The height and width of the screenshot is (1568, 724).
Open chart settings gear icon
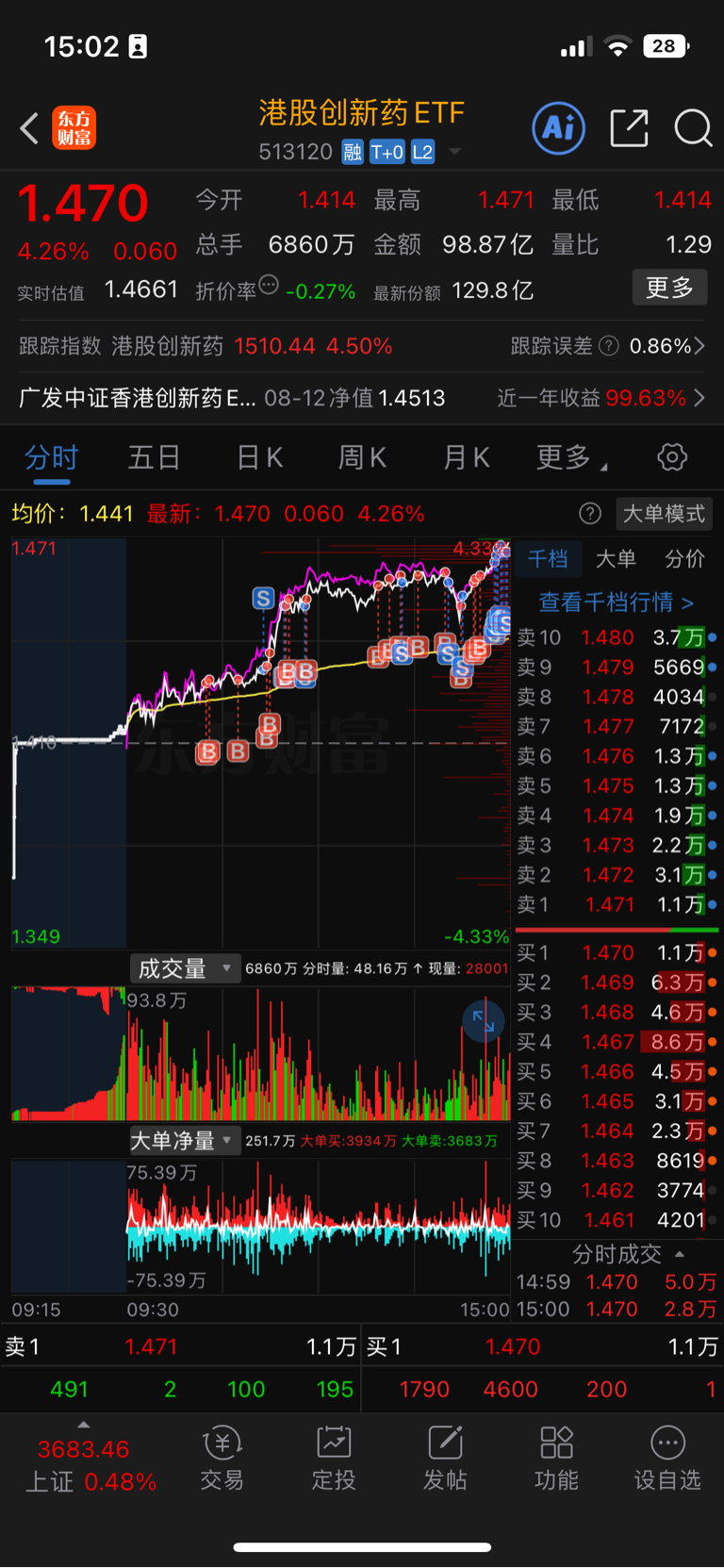click(x=672, y=458)
